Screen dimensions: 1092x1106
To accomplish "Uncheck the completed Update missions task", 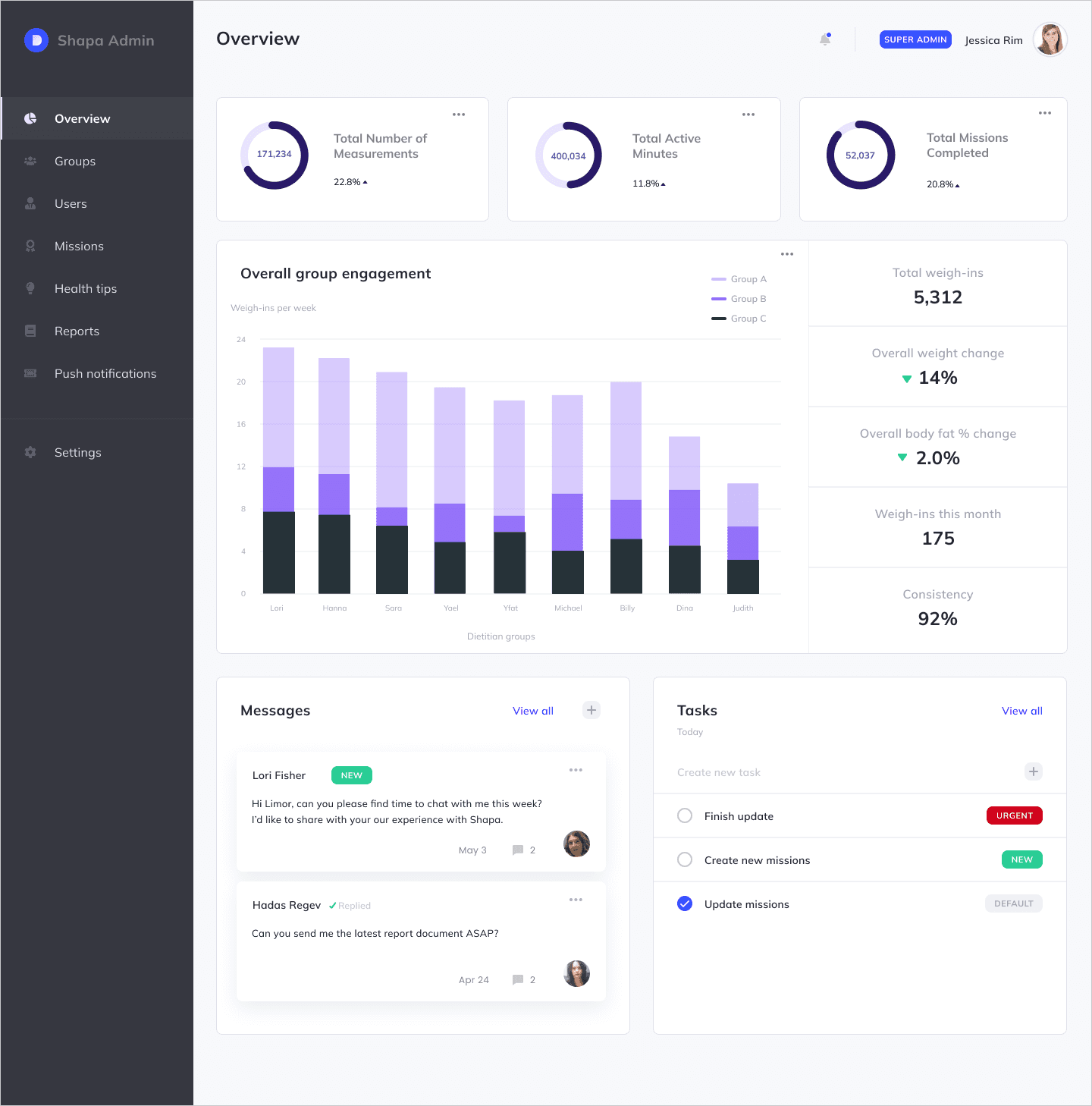I will [x=685, y=903].
